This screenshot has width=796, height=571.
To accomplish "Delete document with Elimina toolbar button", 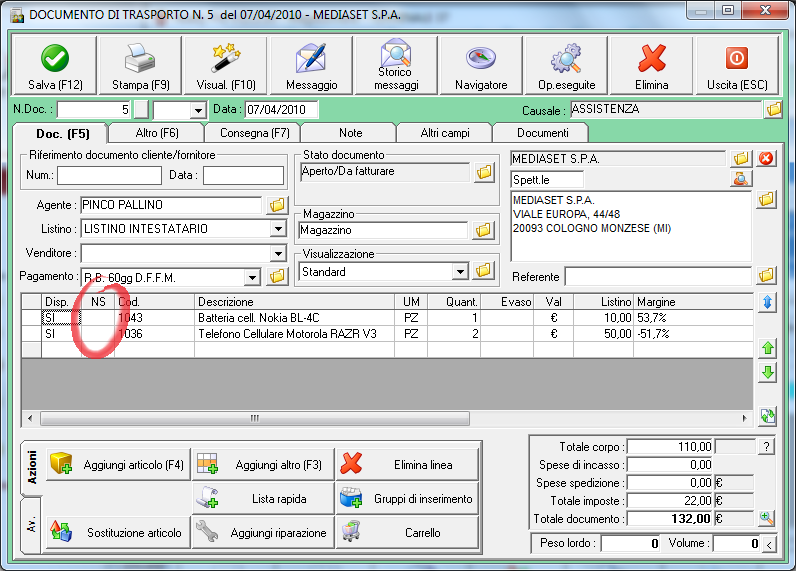I will pos(651,66).
